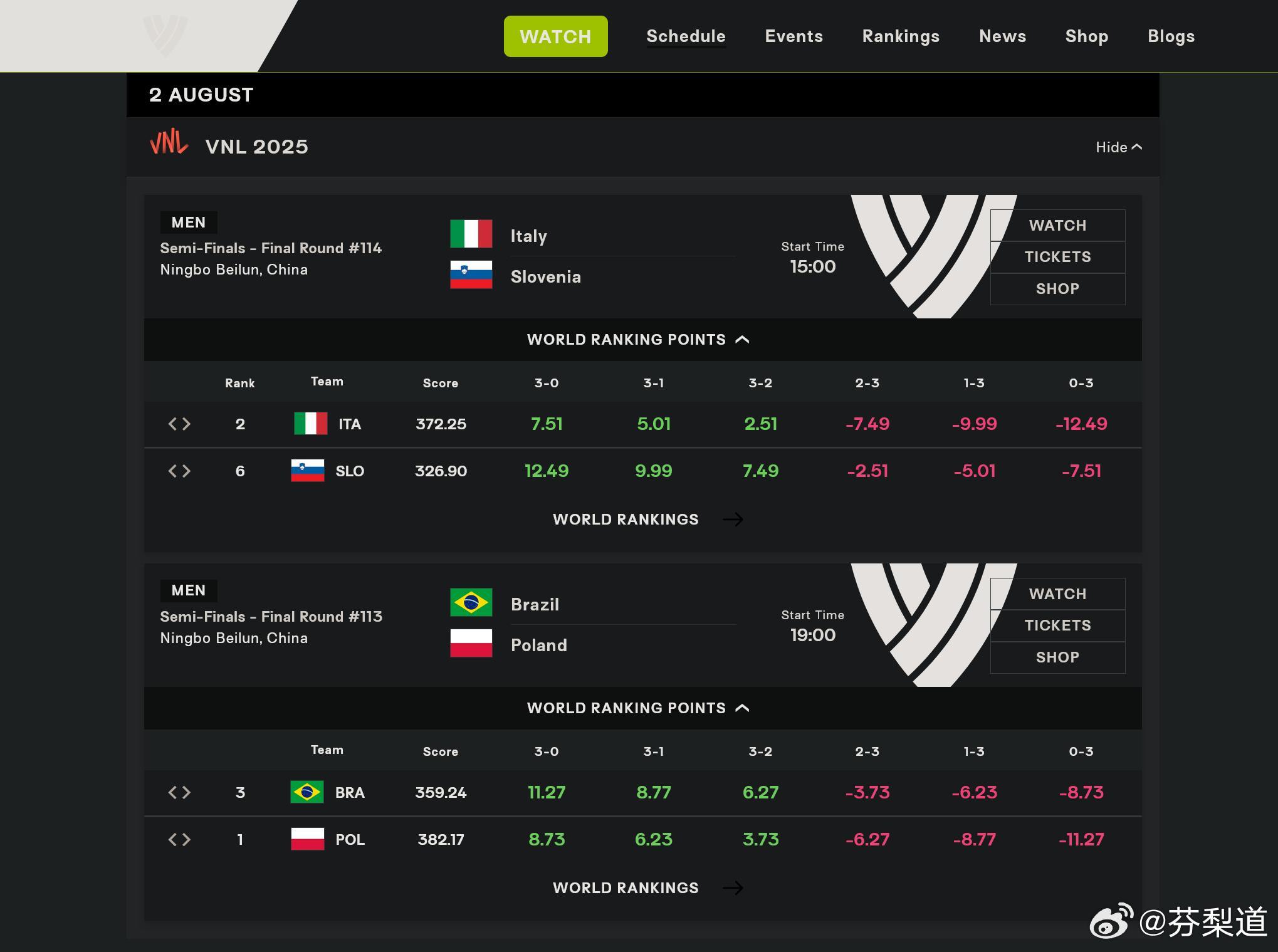Click the rank-change arrows icon in SLO row

(179, 471)
